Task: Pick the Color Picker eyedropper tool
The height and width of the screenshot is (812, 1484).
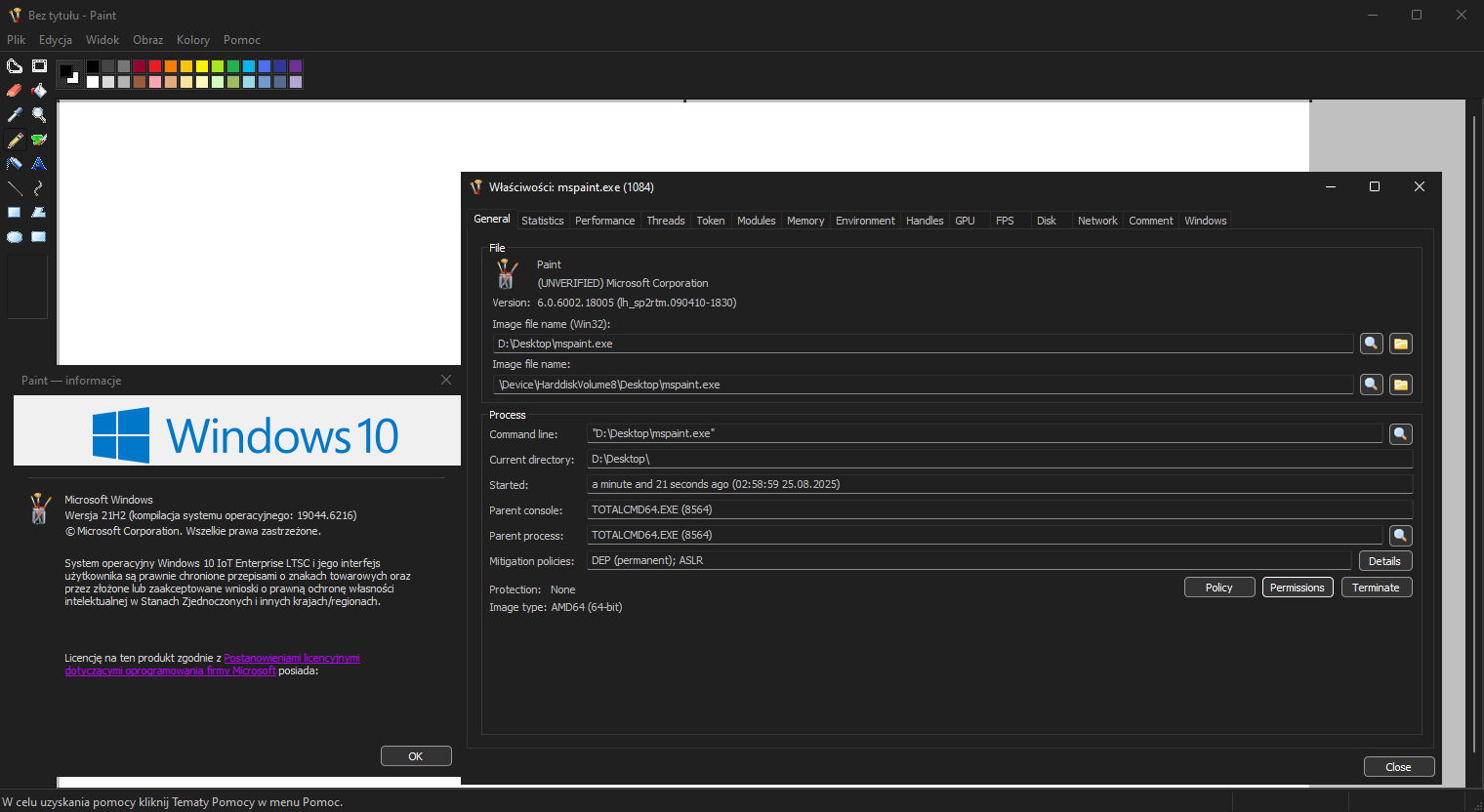Action: (x=15, y=115)
